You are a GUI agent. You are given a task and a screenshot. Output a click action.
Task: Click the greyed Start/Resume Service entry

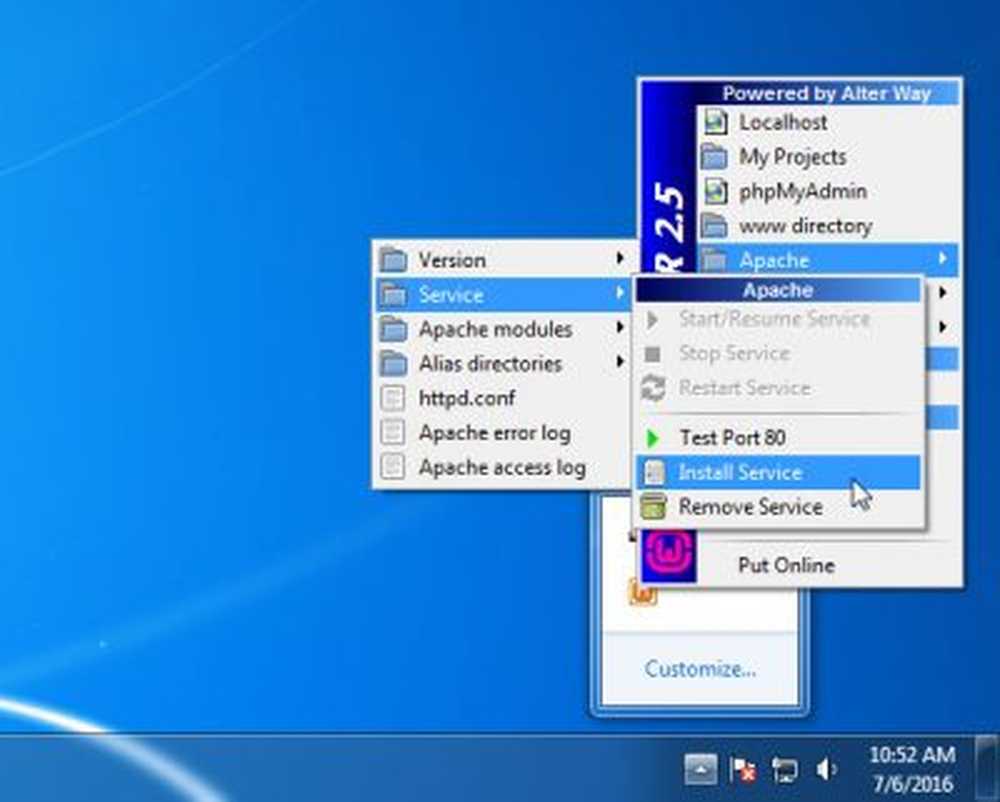[x=778, y=319]
